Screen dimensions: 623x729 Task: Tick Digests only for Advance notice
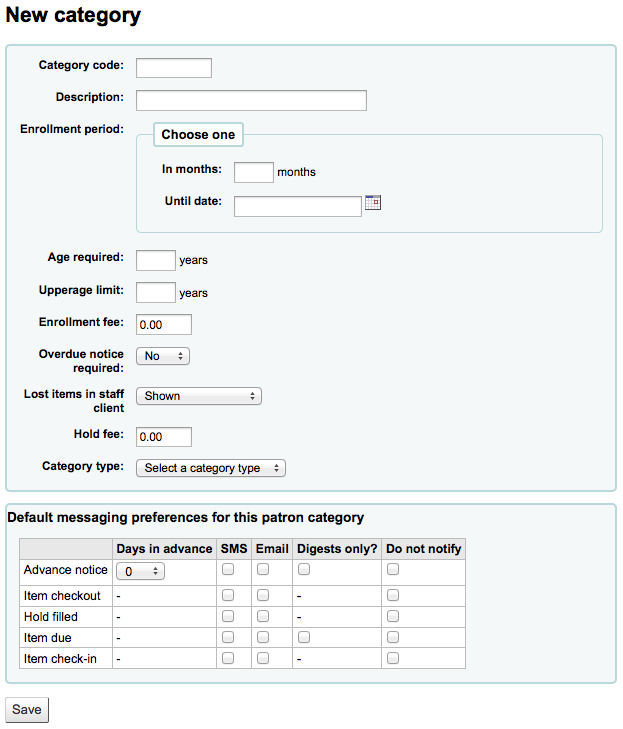(304, 569)
